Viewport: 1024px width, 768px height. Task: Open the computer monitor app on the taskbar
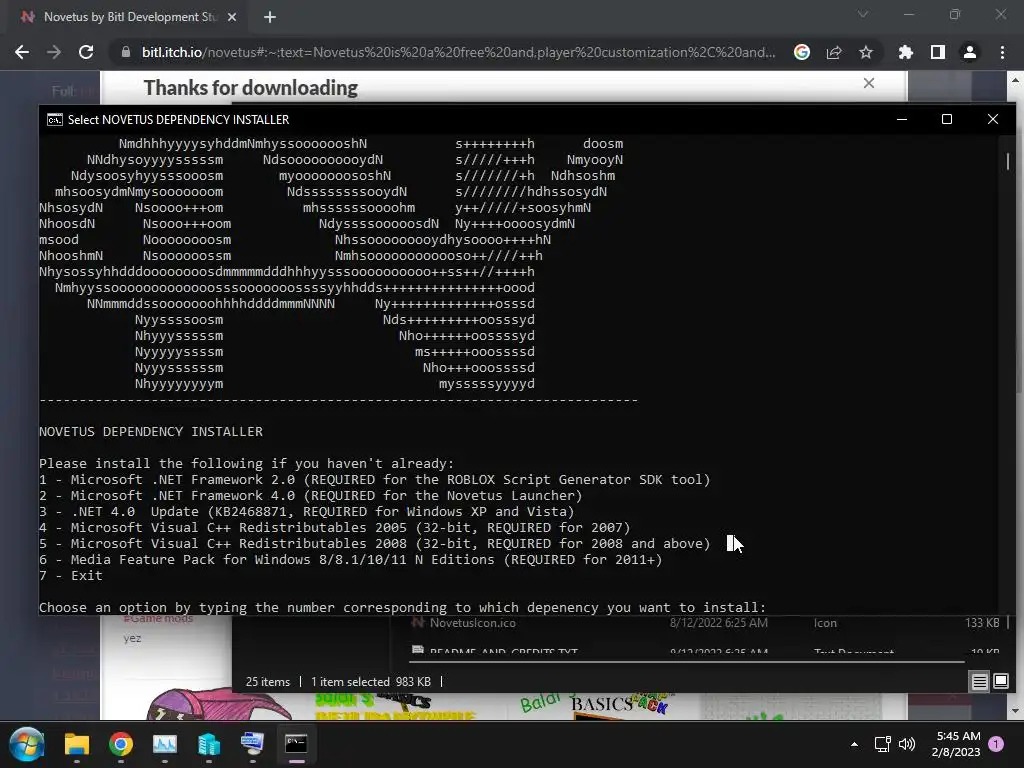253,744
